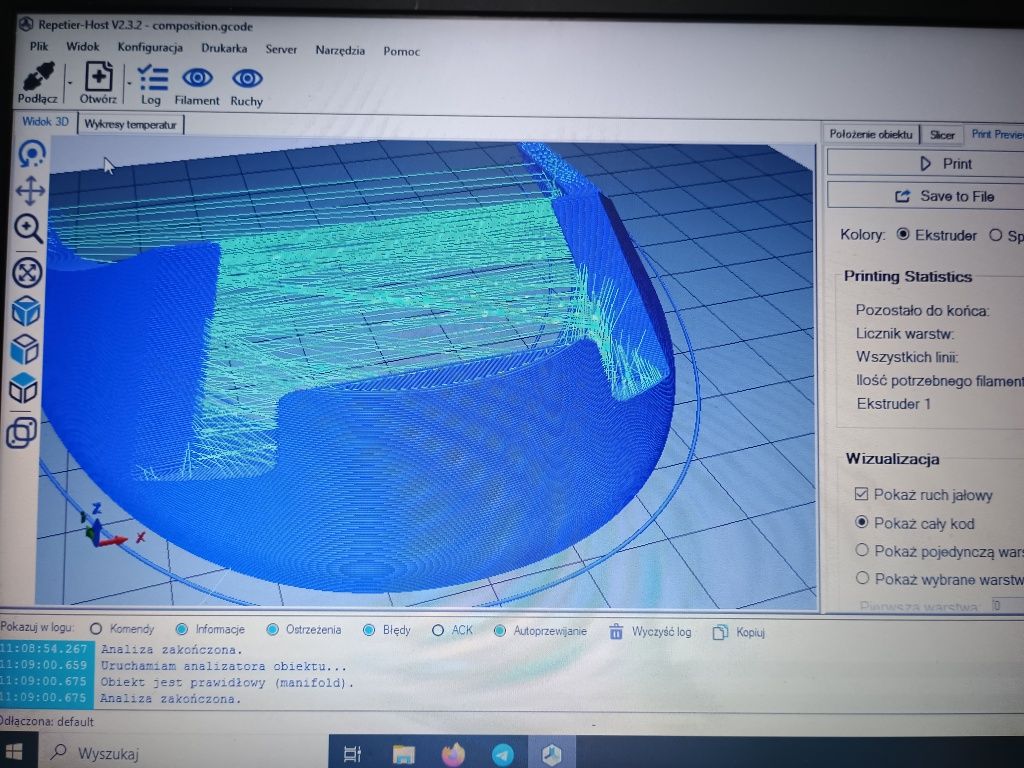Open the Slicer tab
Image resolution: width=1024 pixels, height=768 pixels.
click(942, 135)
